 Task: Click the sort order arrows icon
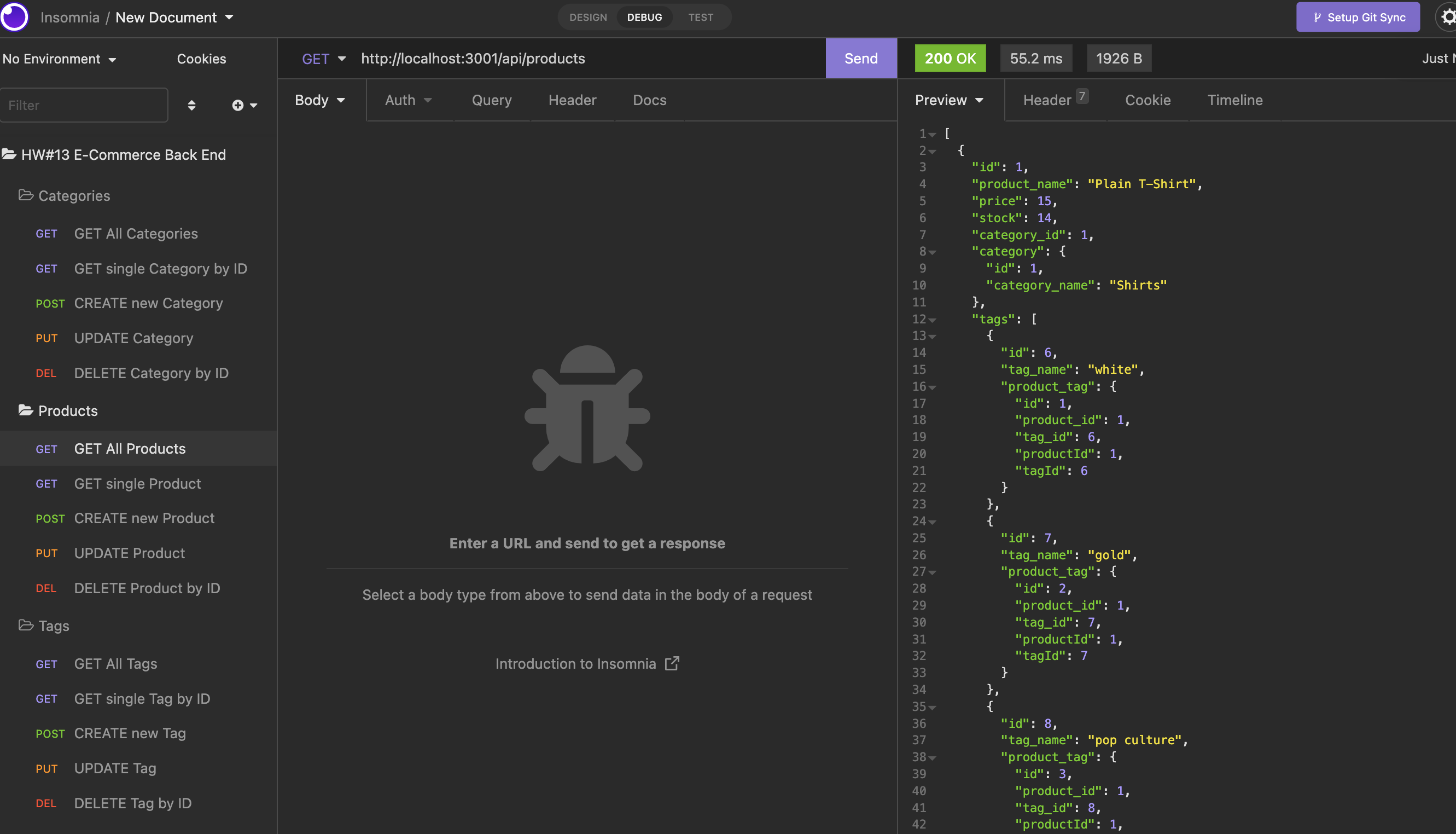click(192, 106)
